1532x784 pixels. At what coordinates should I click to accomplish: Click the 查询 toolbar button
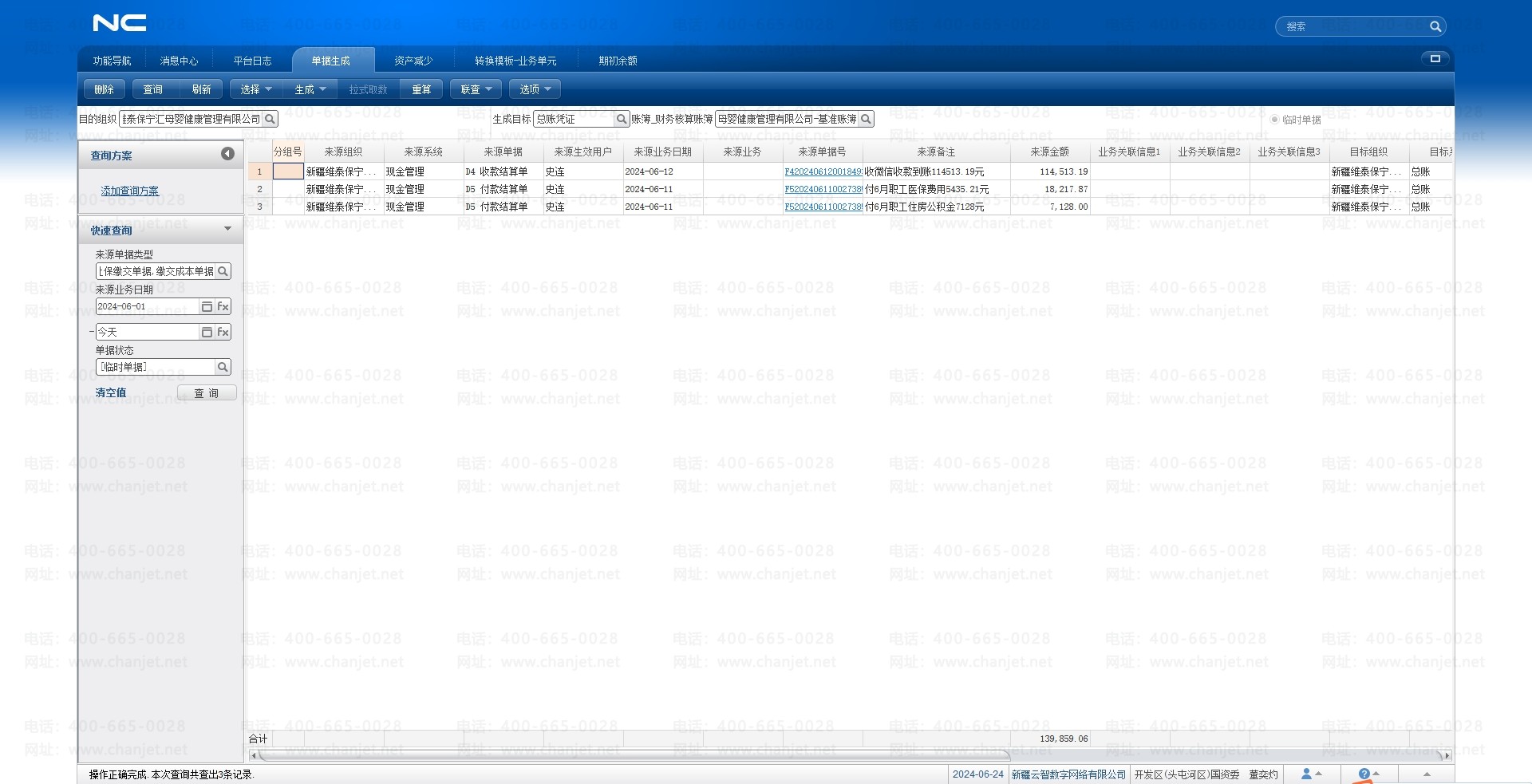153,89
